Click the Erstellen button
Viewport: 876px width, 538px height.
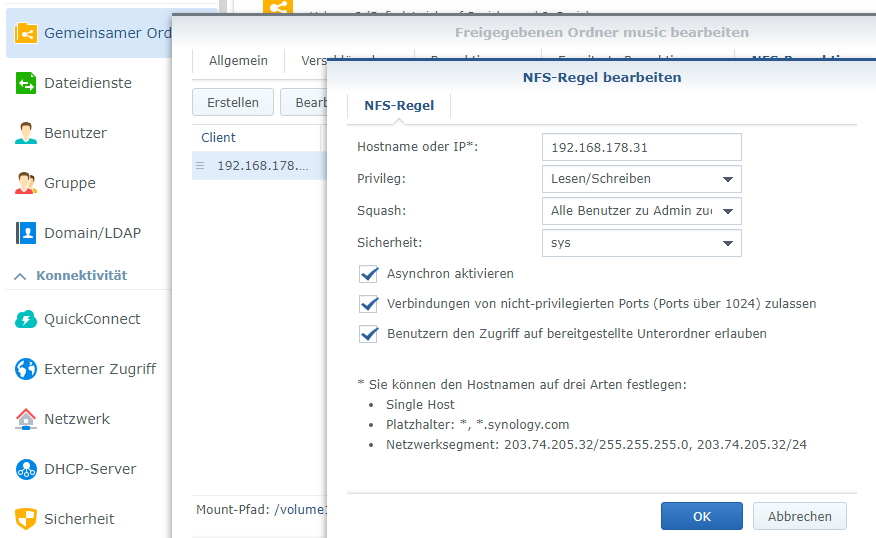(233, 102)
